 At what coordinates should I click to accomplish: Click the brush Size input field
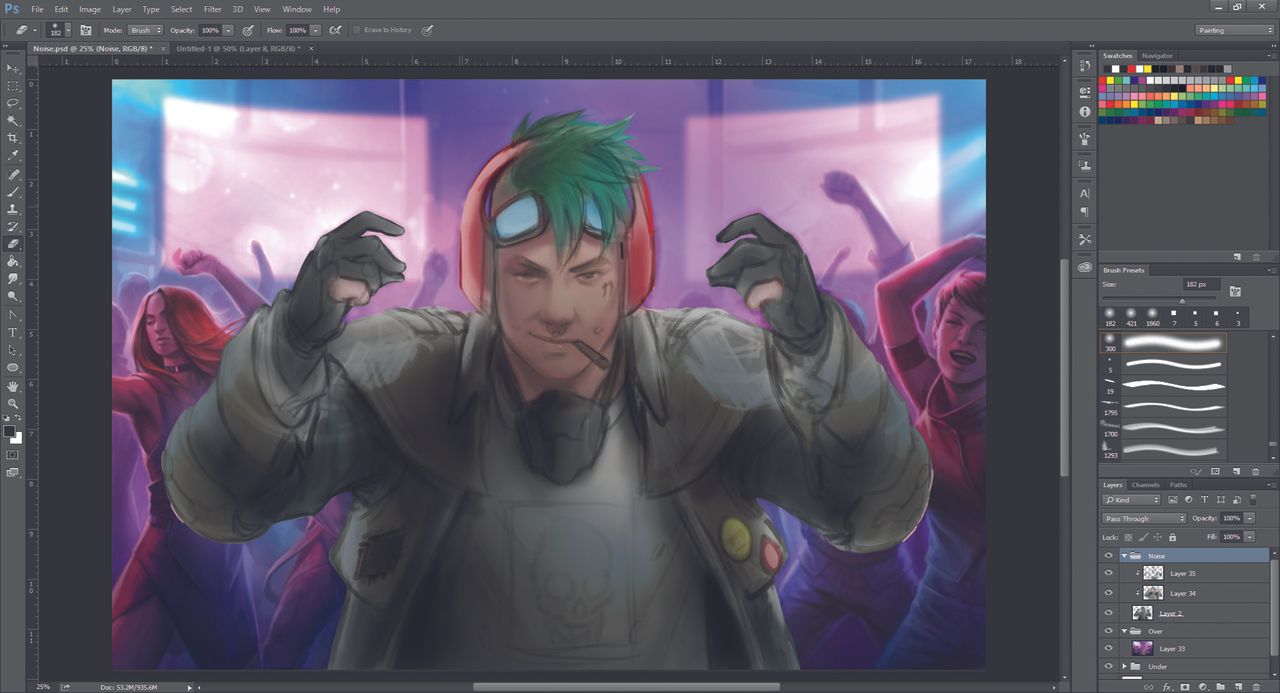click(1200, 285)
